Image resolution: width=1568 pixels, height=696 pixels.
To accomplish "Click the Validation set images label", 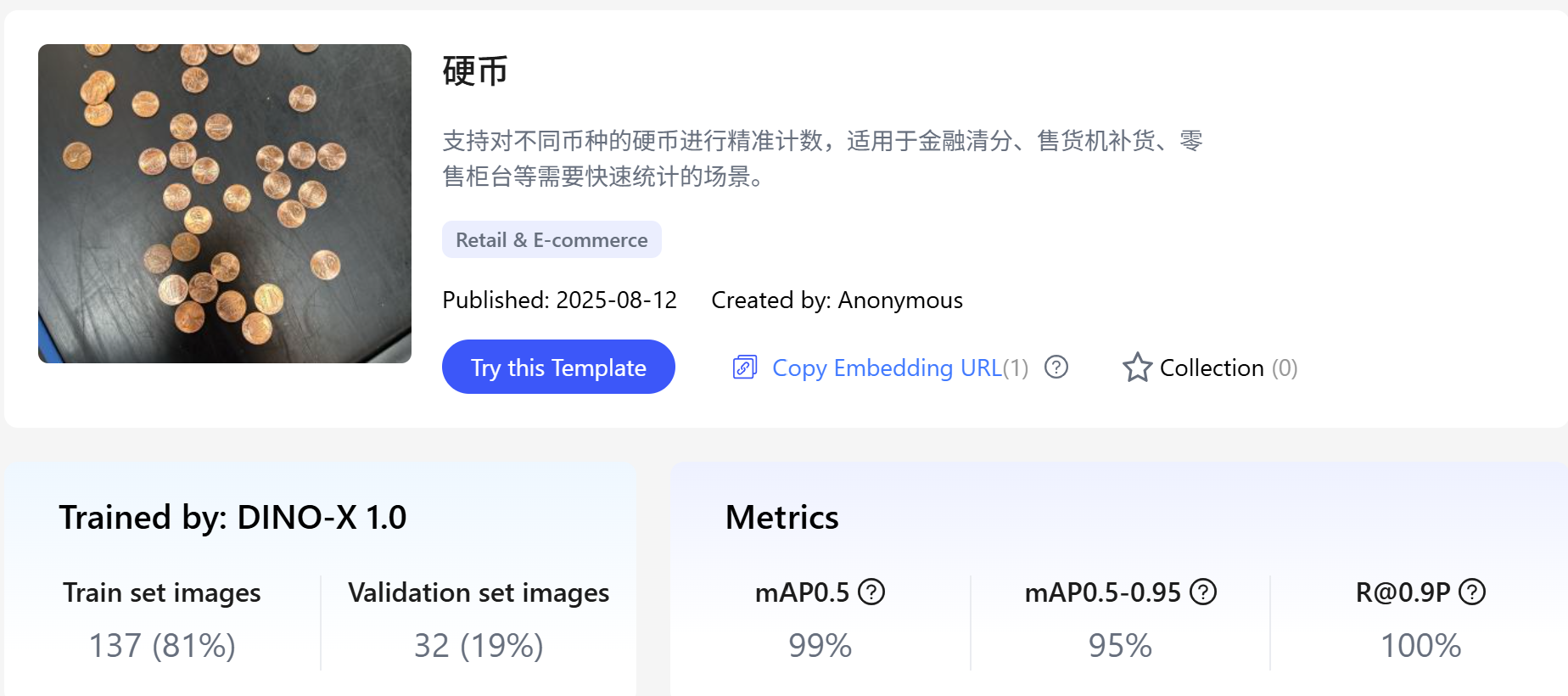I will 479,592.
